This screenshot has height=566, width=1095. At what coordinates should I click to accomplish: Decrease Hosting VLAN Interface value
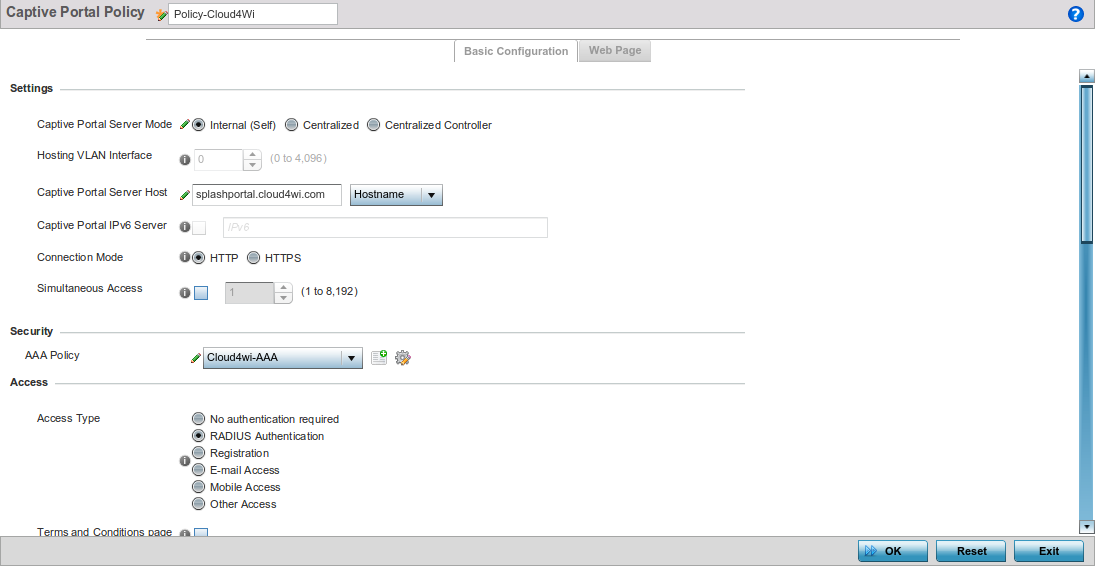click(x=252, y=165)
